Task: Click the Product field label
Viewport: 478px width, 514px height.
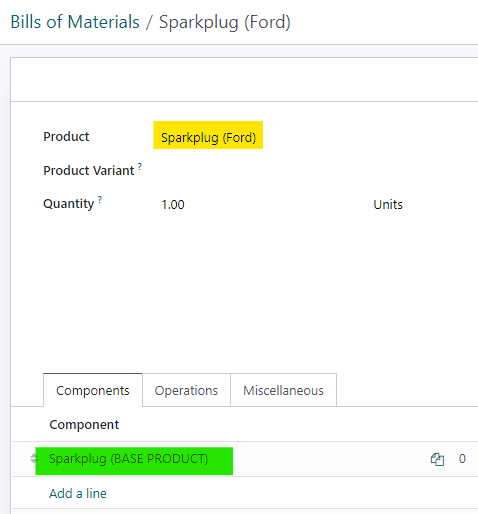Action: coord(66,137)
